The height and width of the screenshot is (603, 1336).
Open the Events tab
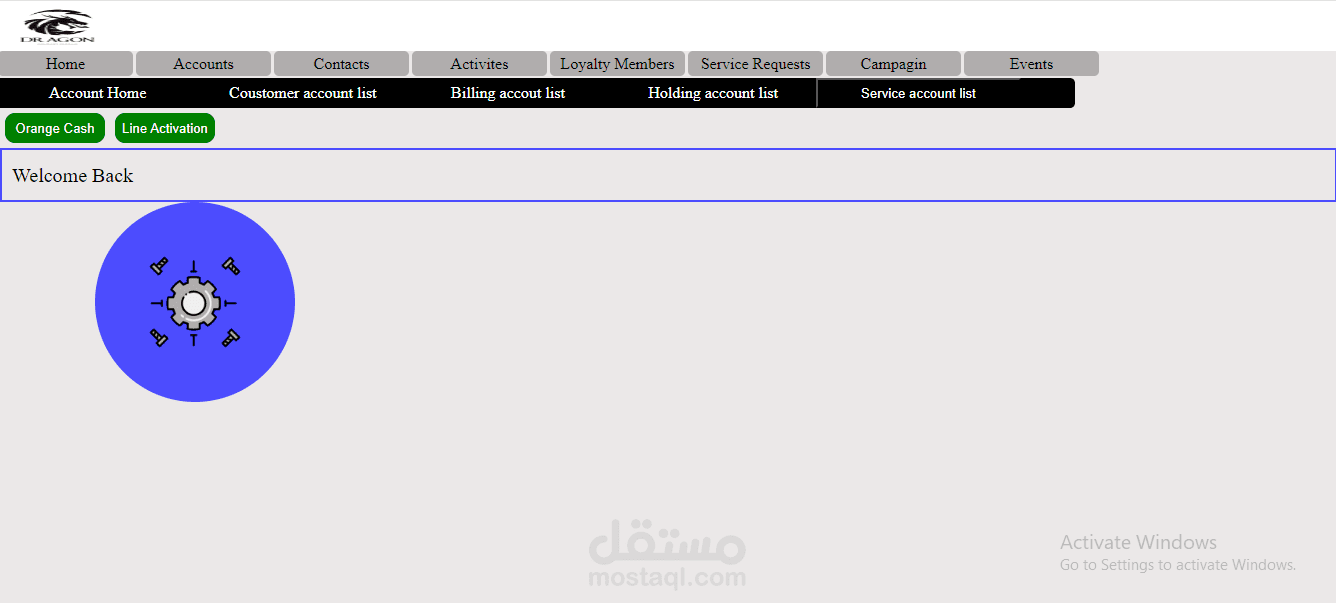[1031, 64]
